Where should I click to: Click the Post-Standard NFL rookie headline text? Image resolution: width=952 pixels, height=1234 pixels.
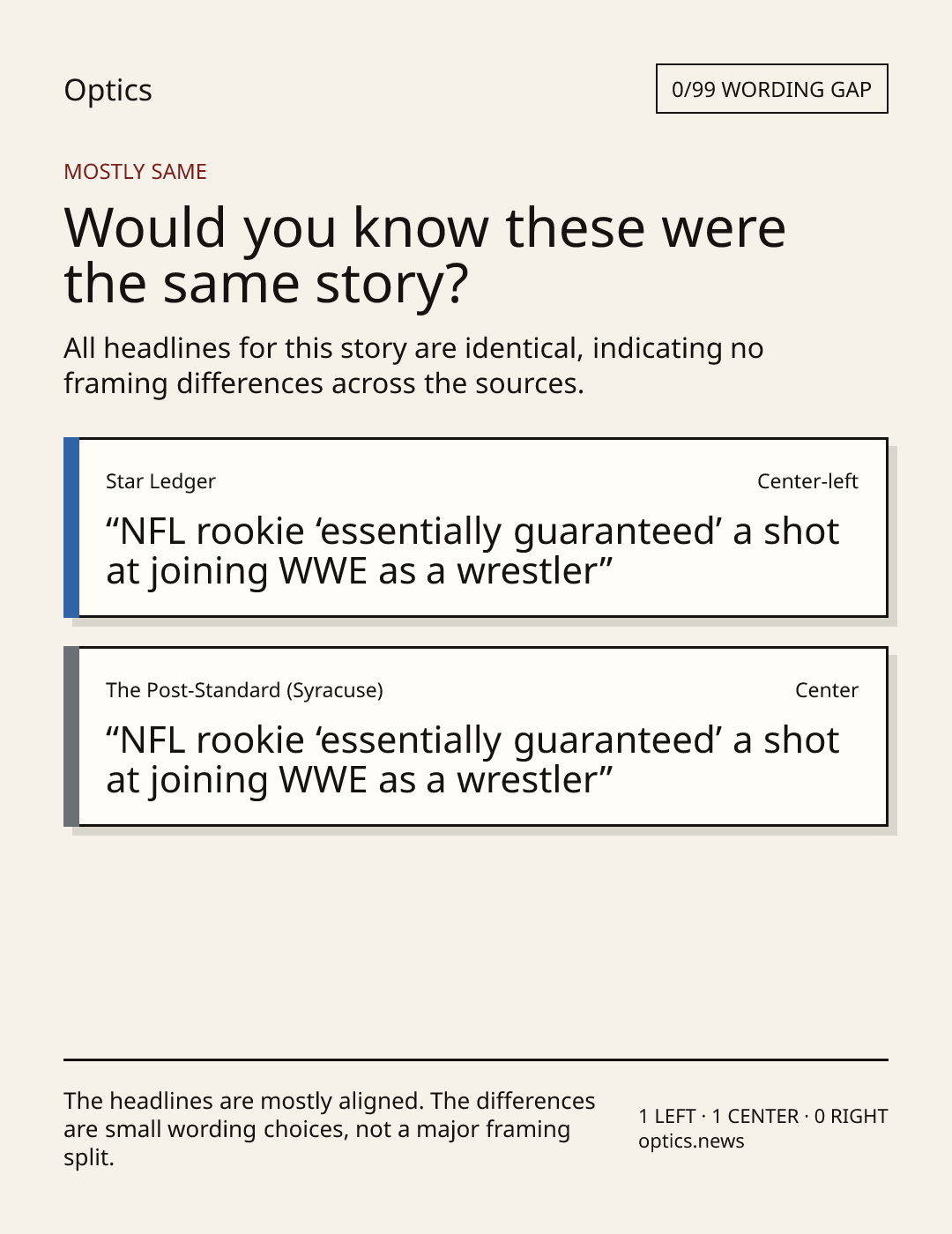[472, 760]
